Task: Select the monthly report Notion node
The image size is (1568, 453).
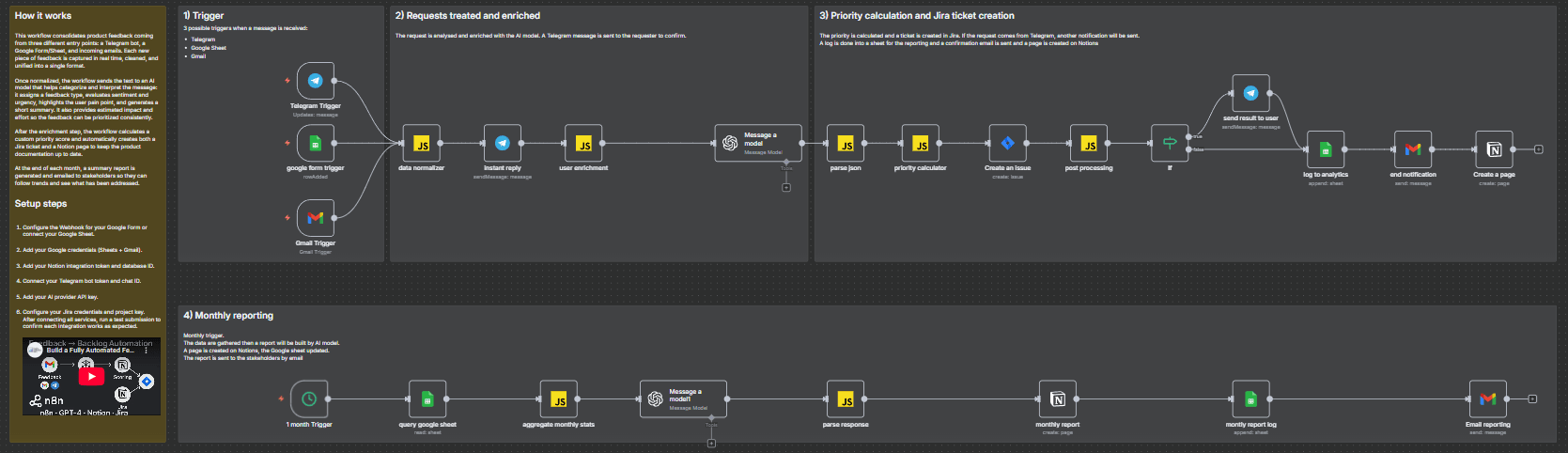Action: tap(1057, 399)
